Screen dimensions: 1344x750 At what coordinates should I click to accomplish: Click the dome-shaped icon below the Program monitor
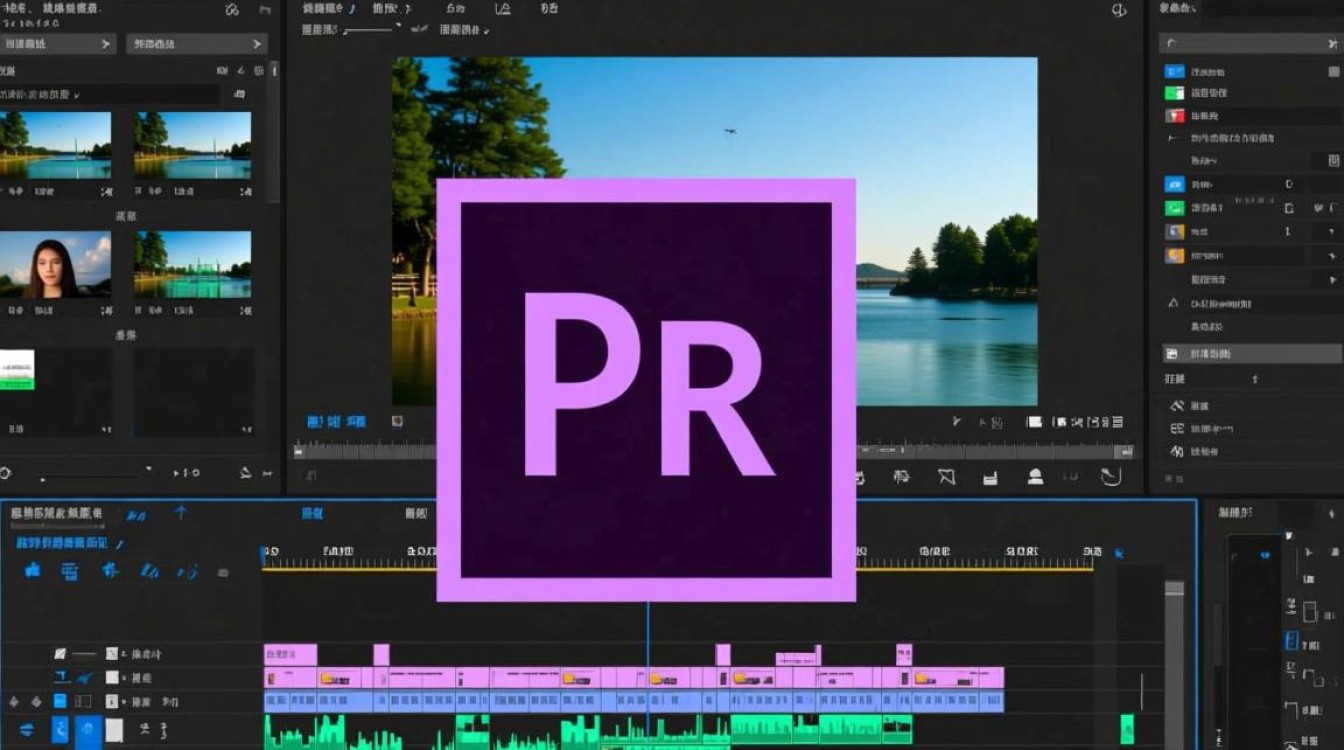pyautogui.click(x=1035, y=477)
